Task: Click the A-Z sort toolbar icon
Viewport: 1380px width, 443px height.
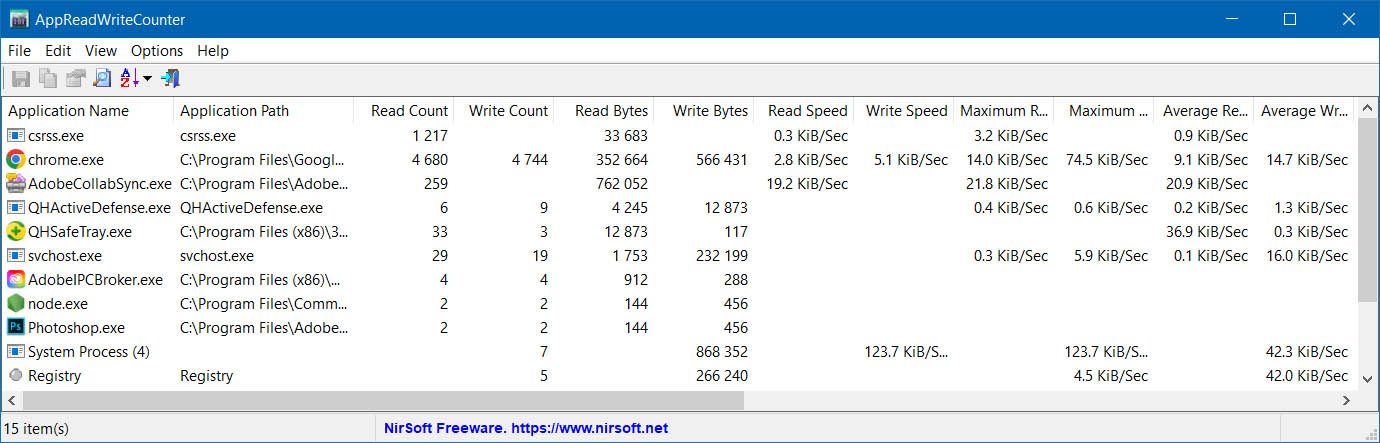Action: 129,78
